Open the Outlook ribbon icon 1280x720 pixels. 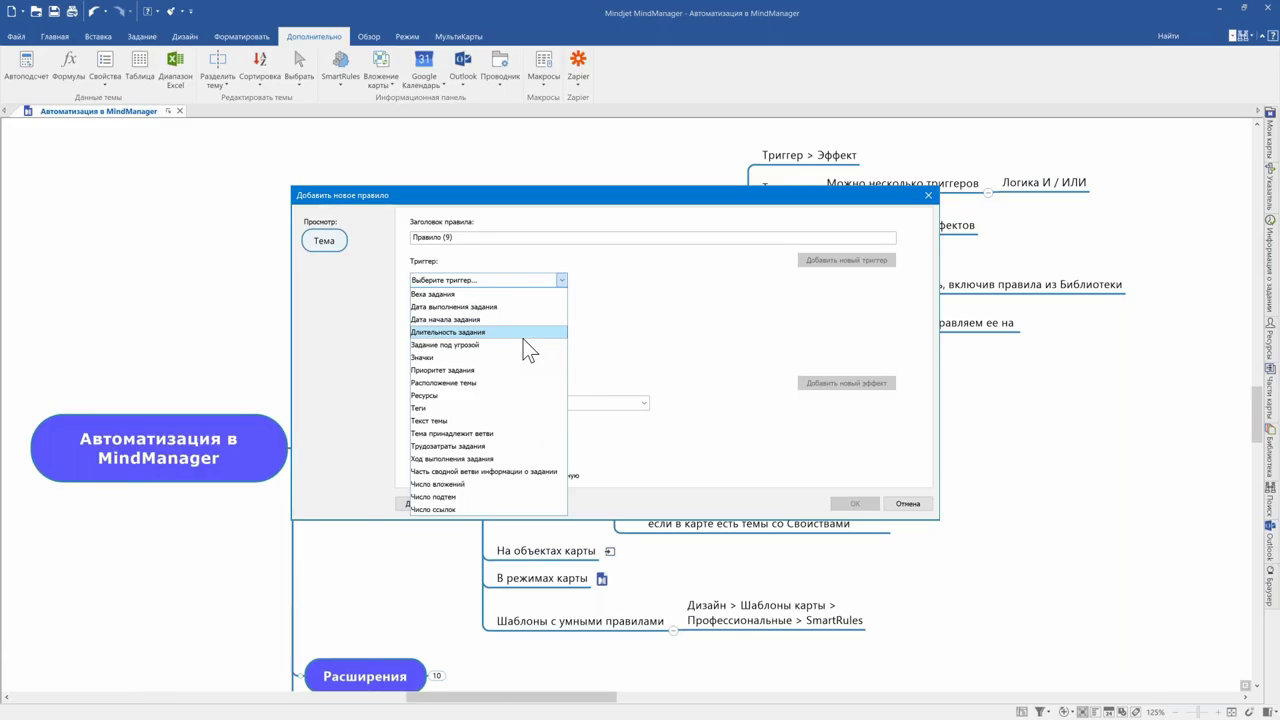point(463,60)
